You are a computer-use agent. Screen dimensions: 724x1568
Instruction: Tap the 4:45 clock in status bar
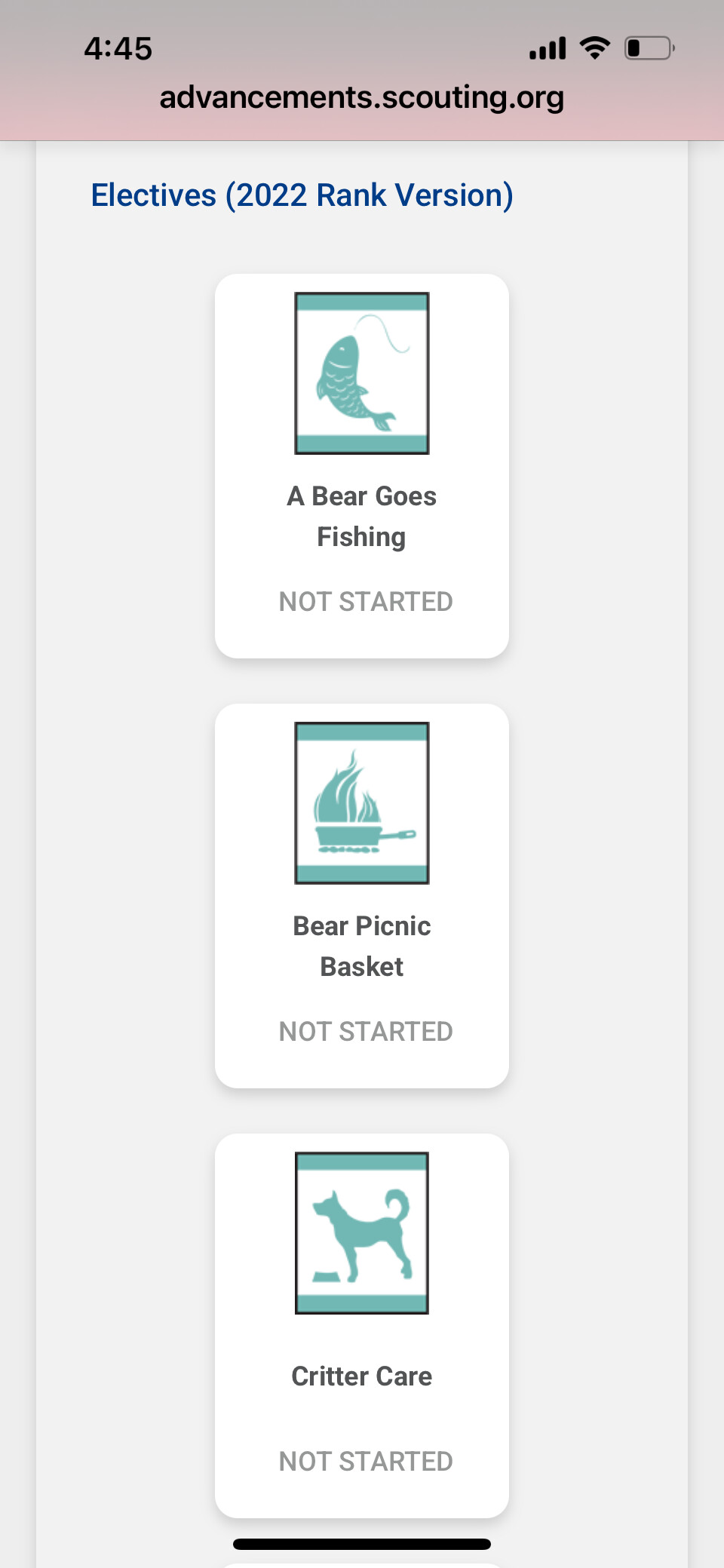118,49
